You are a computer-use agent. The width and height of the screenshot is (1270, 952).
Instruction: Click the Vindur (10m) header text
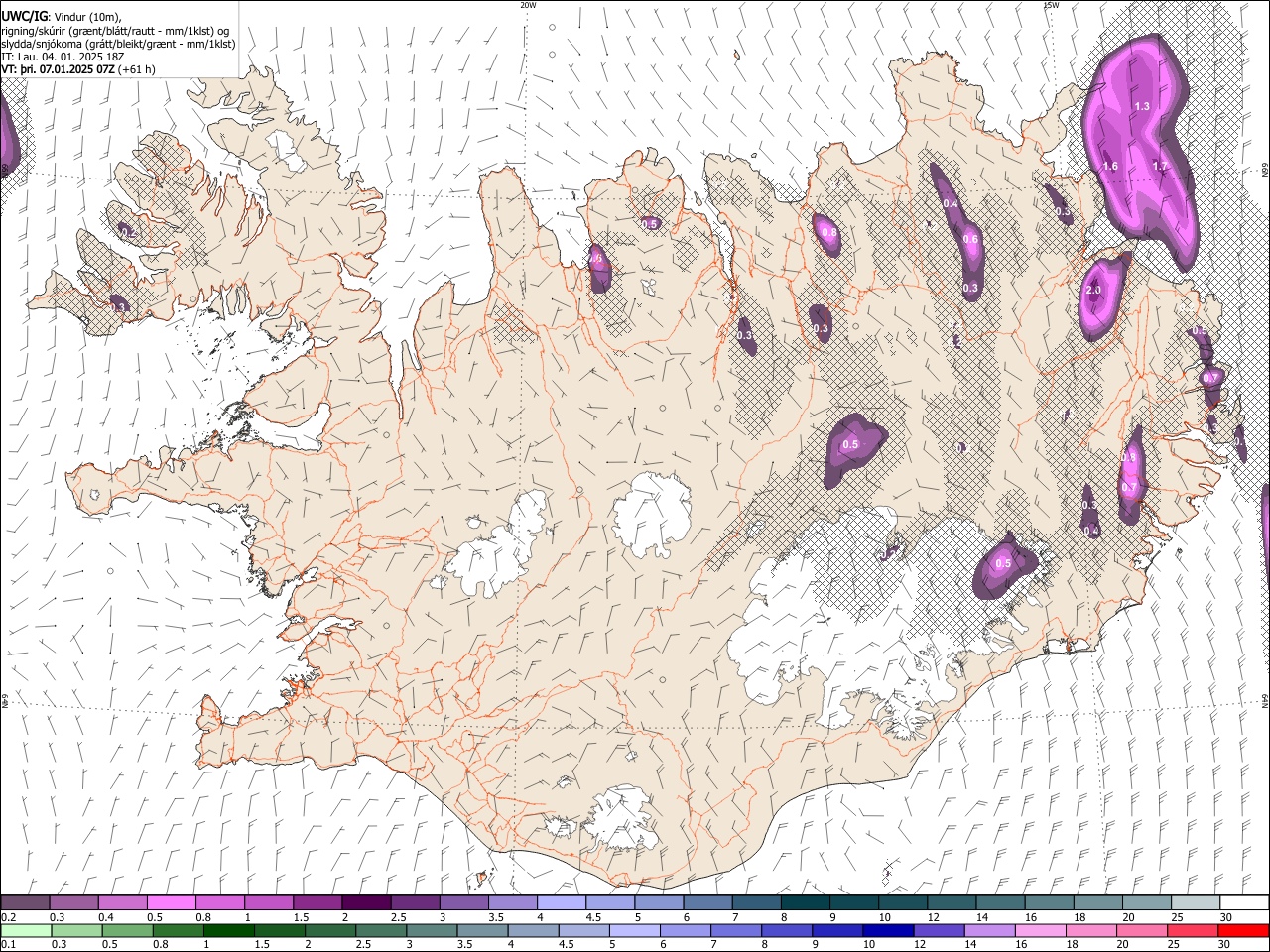(88, 16)
